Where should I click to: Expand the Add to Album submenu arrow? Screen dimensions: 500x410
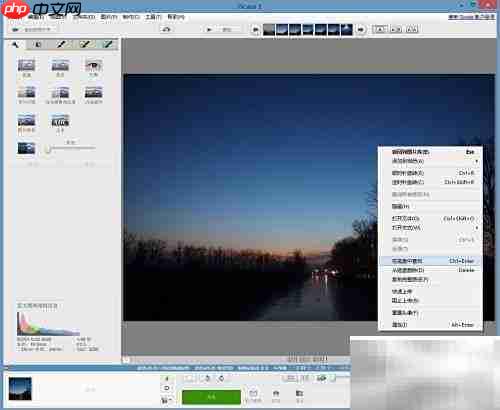tap(477, 161)
